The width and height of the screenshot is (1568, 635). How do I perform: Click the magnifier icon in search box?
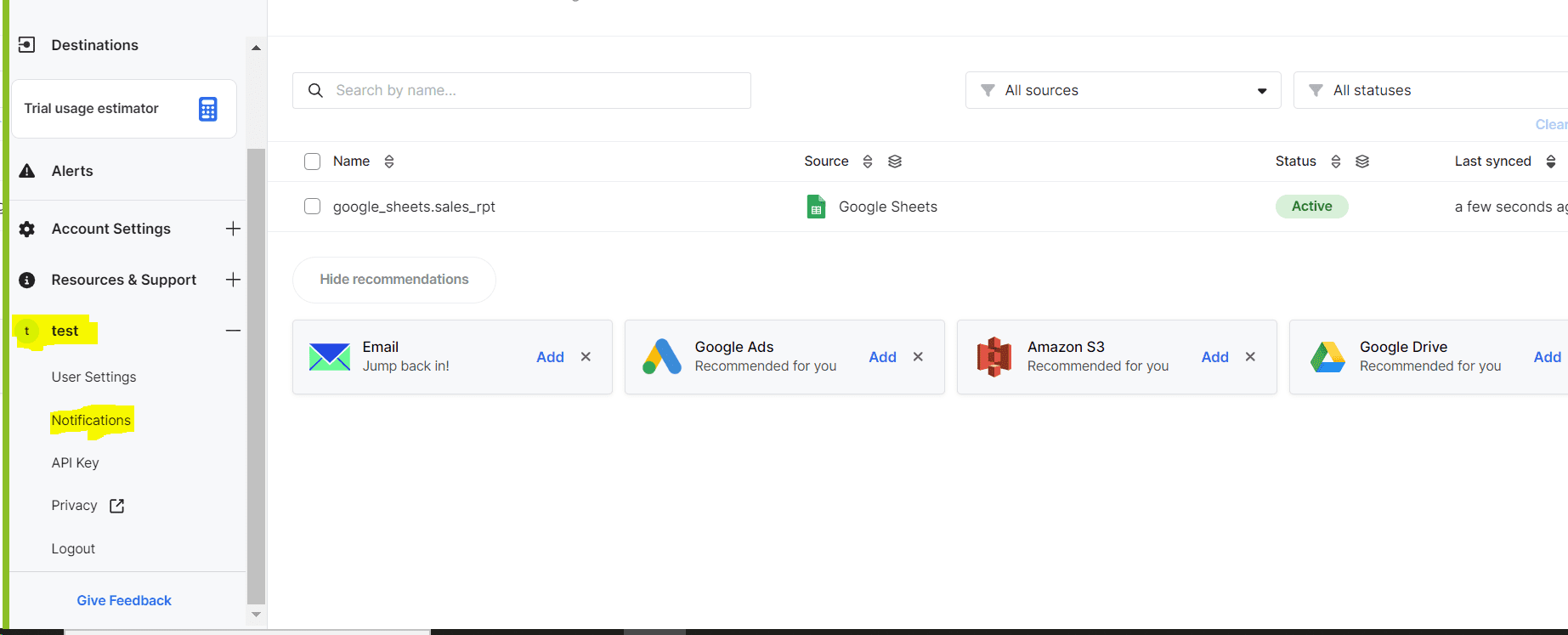(x=315, y=90)
